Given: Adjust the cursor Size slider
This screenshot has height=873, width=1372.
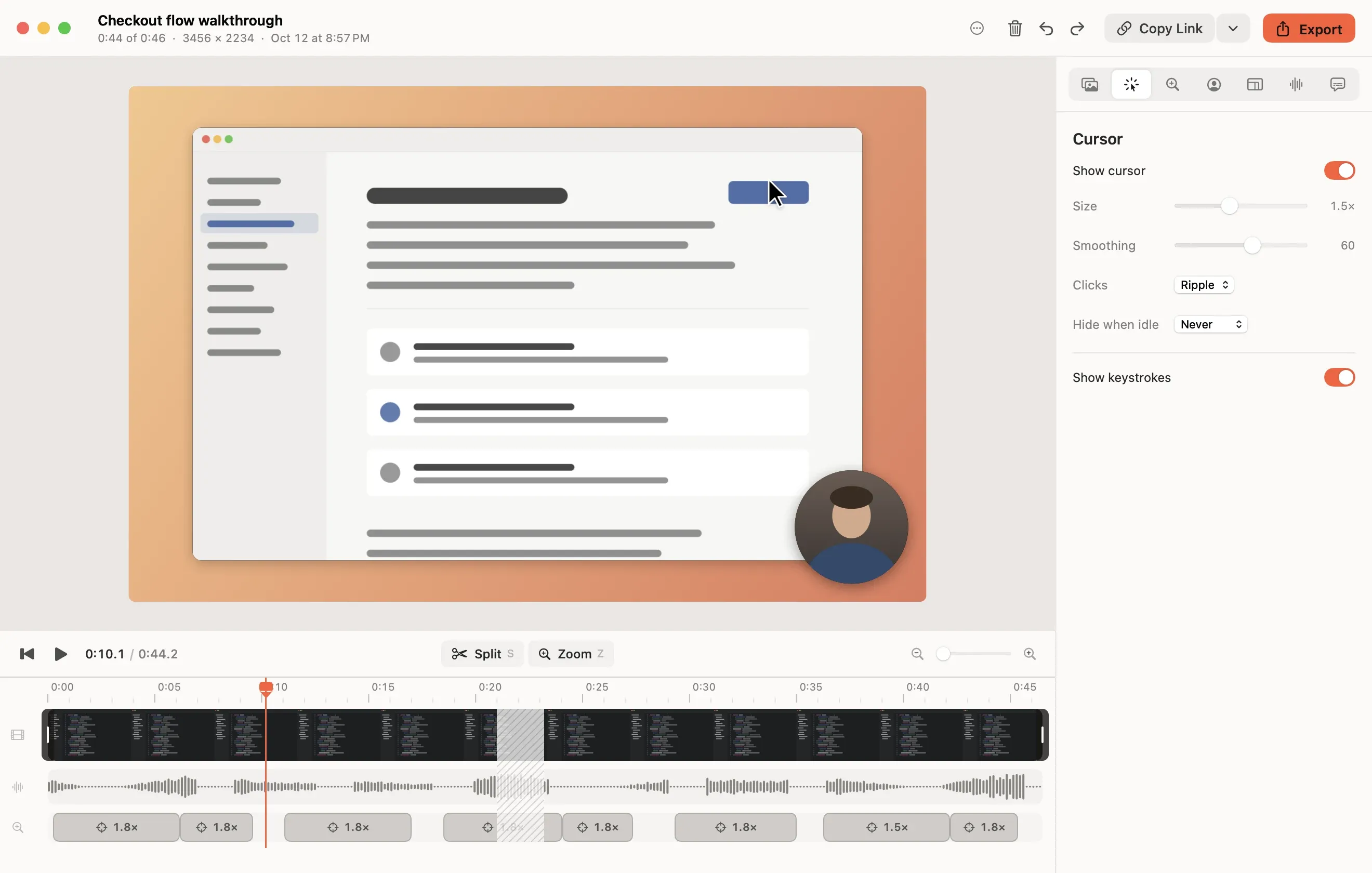Looking at the screenshot, I should (x=1241, y=206).
